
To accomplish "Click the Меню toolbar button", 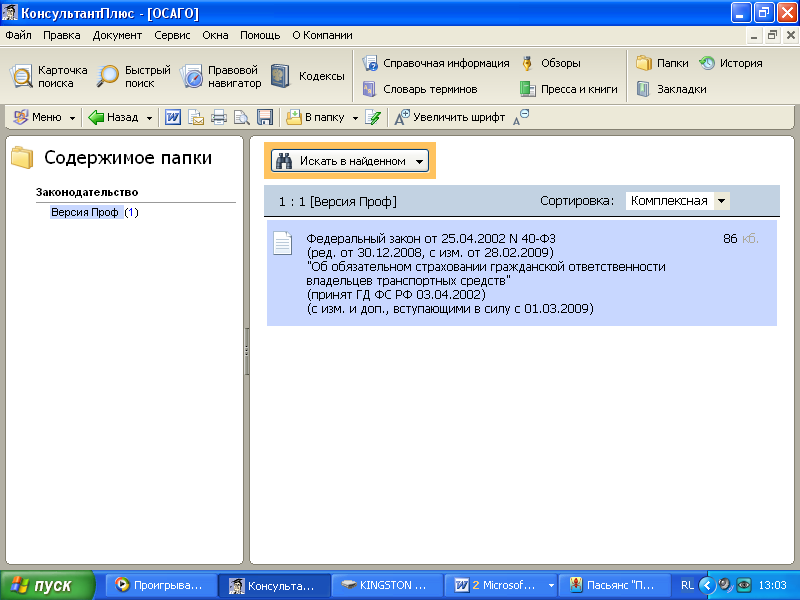I will point(37,117).
